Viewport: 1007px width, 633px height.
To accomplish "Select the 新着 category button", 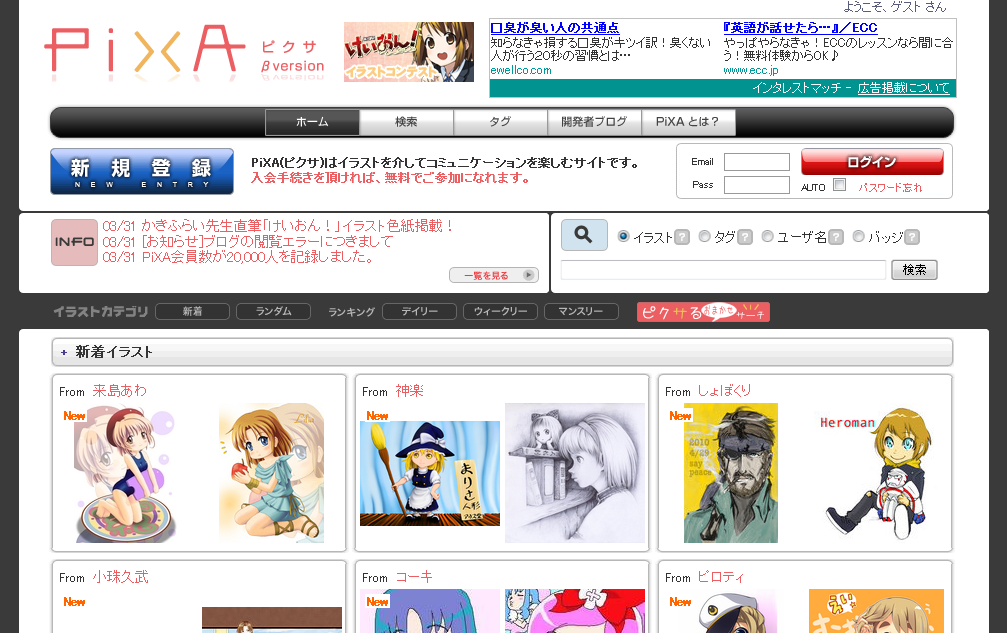I will point(193,311).
